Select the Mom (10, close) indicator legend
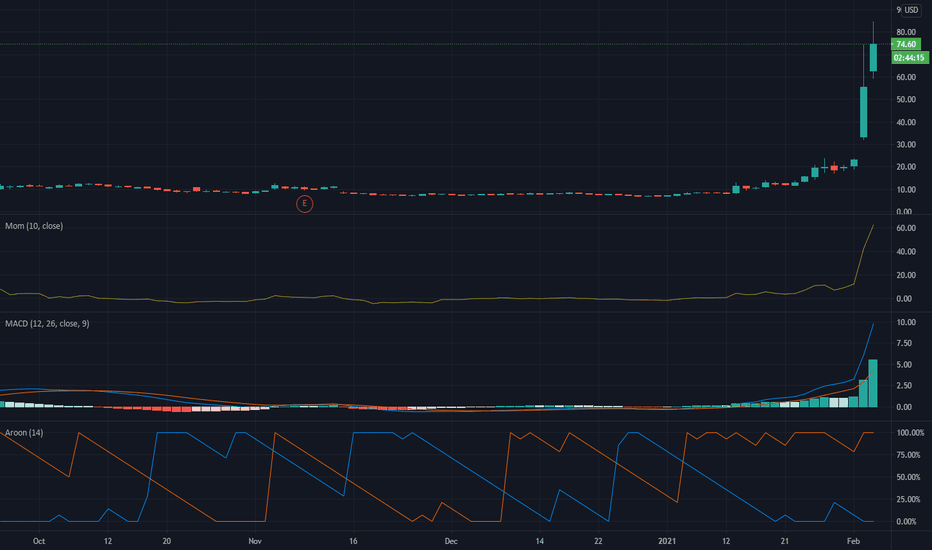932x550 pixels. pos(34,226)
